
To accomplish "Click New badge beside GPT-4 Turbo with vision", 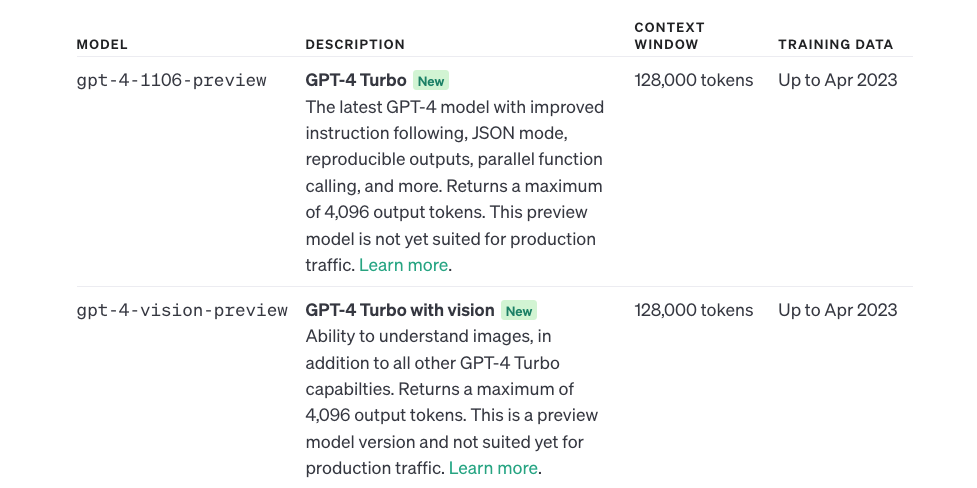I will 518,311.
